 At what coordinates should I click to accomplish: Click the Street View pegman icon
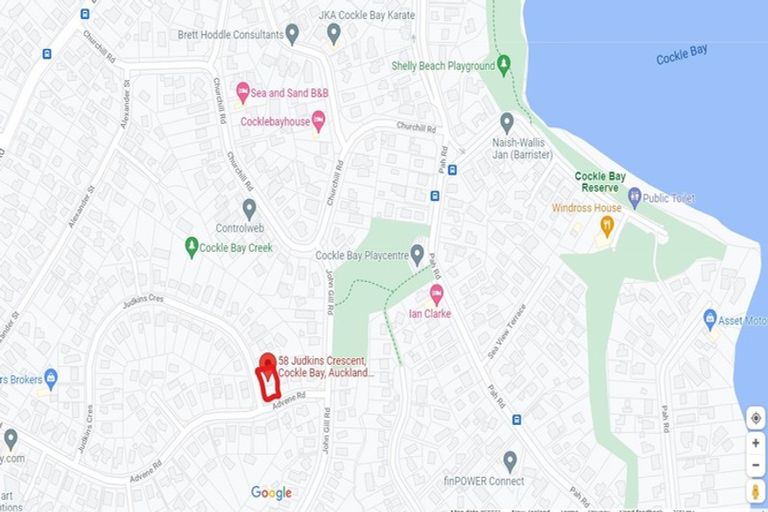[755, 491]
